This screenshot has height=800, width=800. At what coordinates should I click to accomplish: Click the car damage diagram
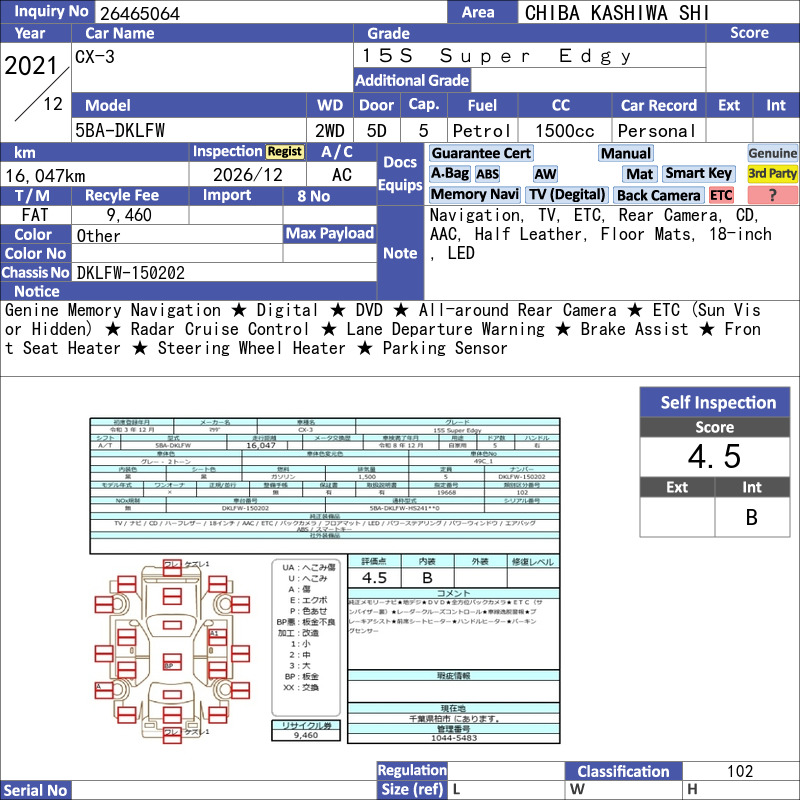[x=172, y=651]
